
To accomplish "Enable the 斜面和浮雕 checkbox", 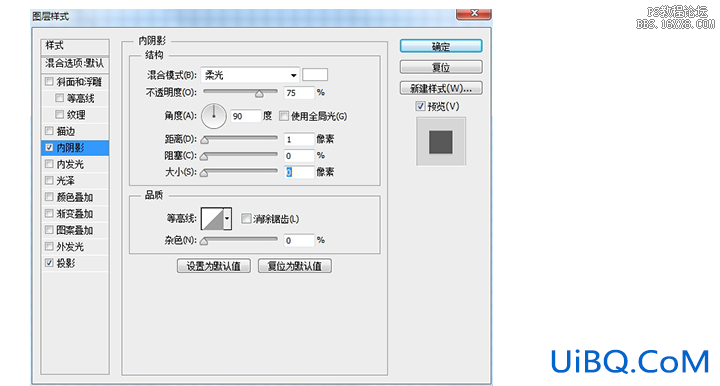I will pos(49,82).
